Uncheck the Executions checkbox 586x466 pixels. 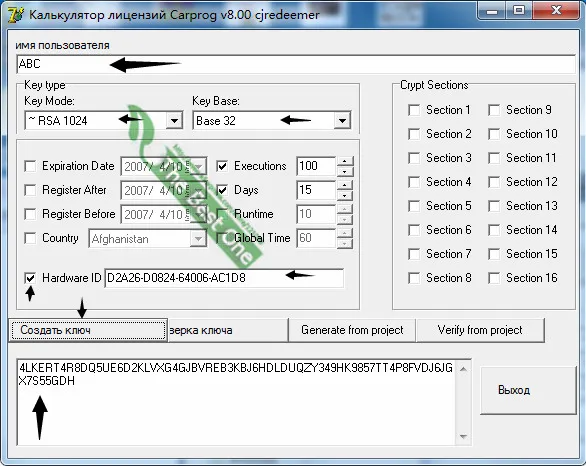click(x=222, y=166)
